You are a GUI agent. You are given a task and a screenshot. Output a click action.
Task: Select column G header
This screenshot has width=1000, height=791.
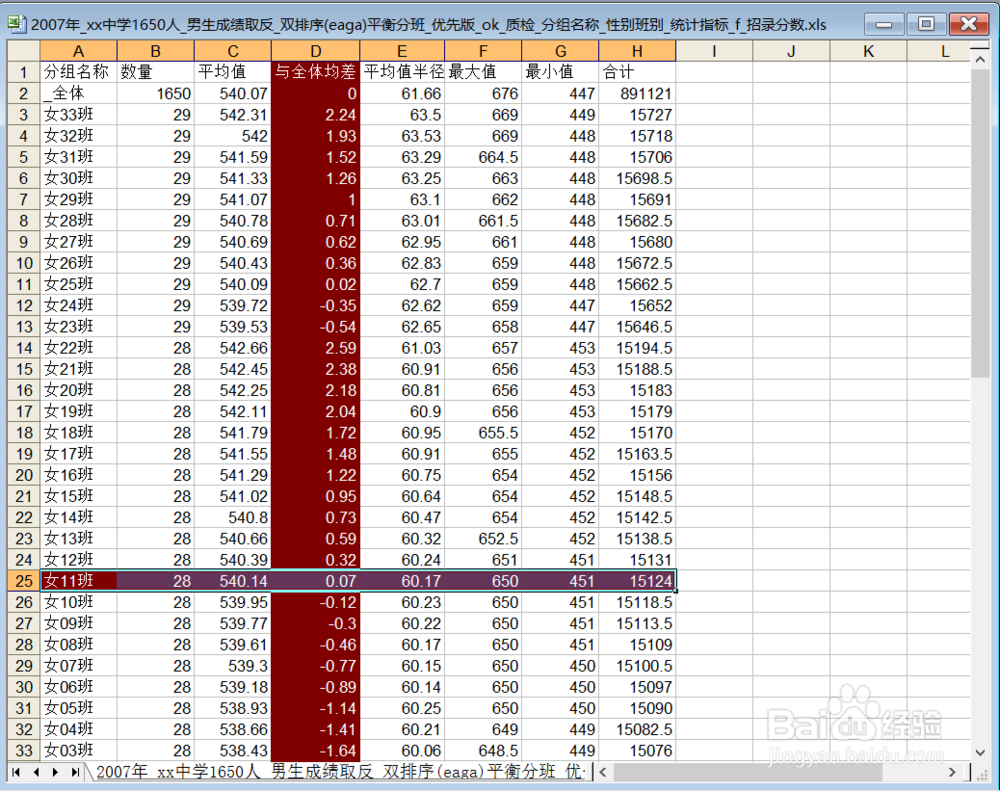pyautogui.click(x=561, y=51)
